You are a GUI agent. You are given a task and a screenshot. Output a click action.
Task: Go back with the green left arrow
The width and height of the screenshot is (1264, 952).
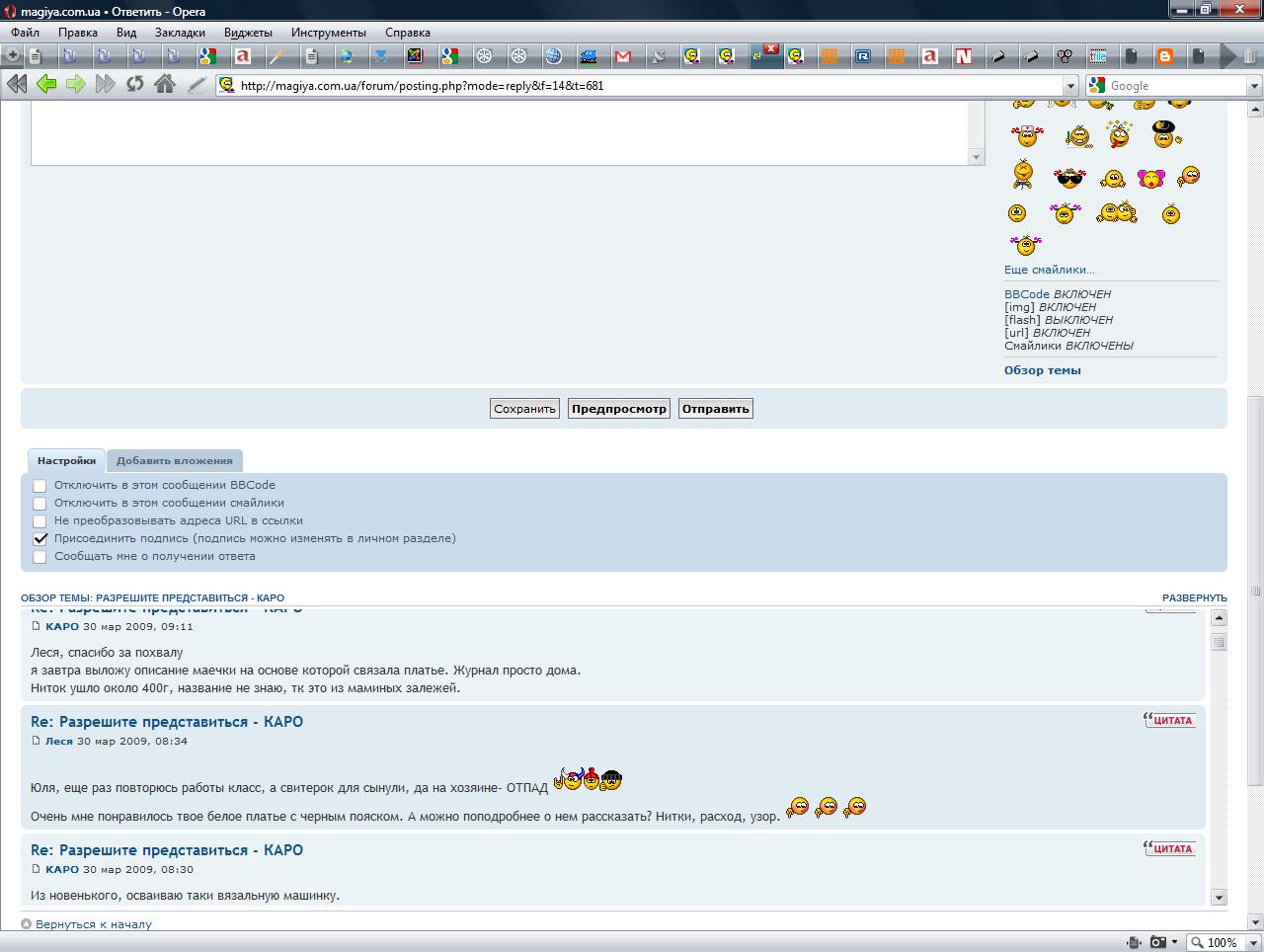[x=46, y=85]
